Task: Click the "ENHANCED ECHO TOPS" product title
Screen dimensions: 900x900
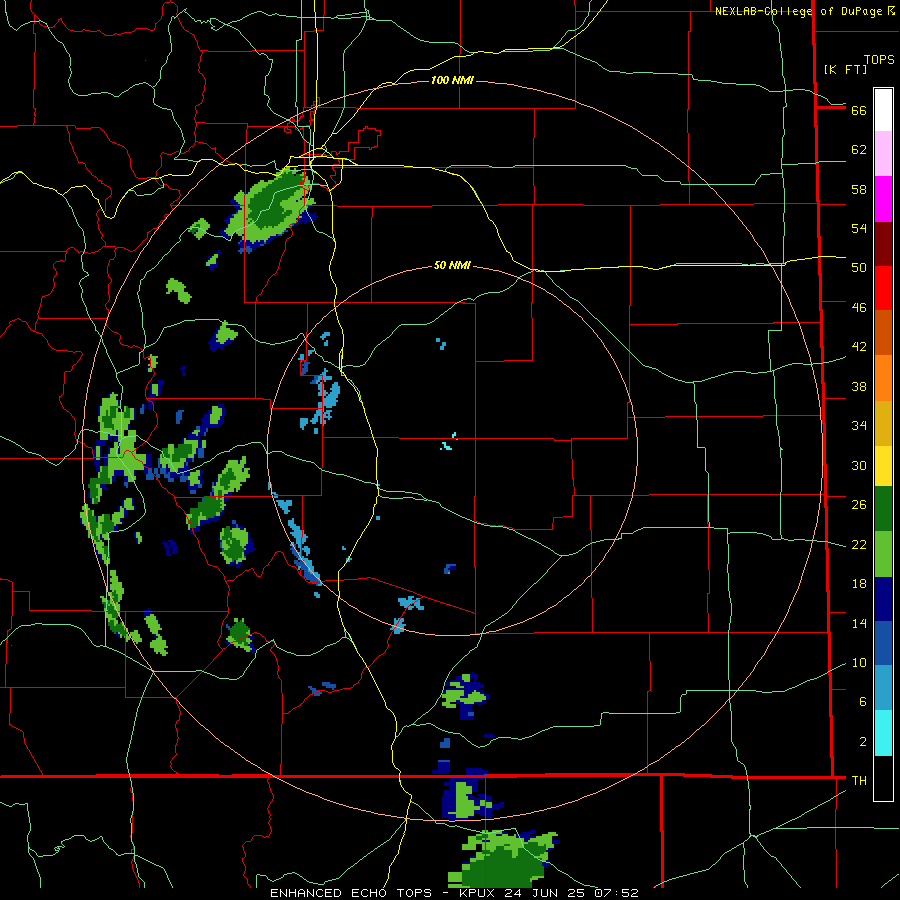Action: [351, 893]
